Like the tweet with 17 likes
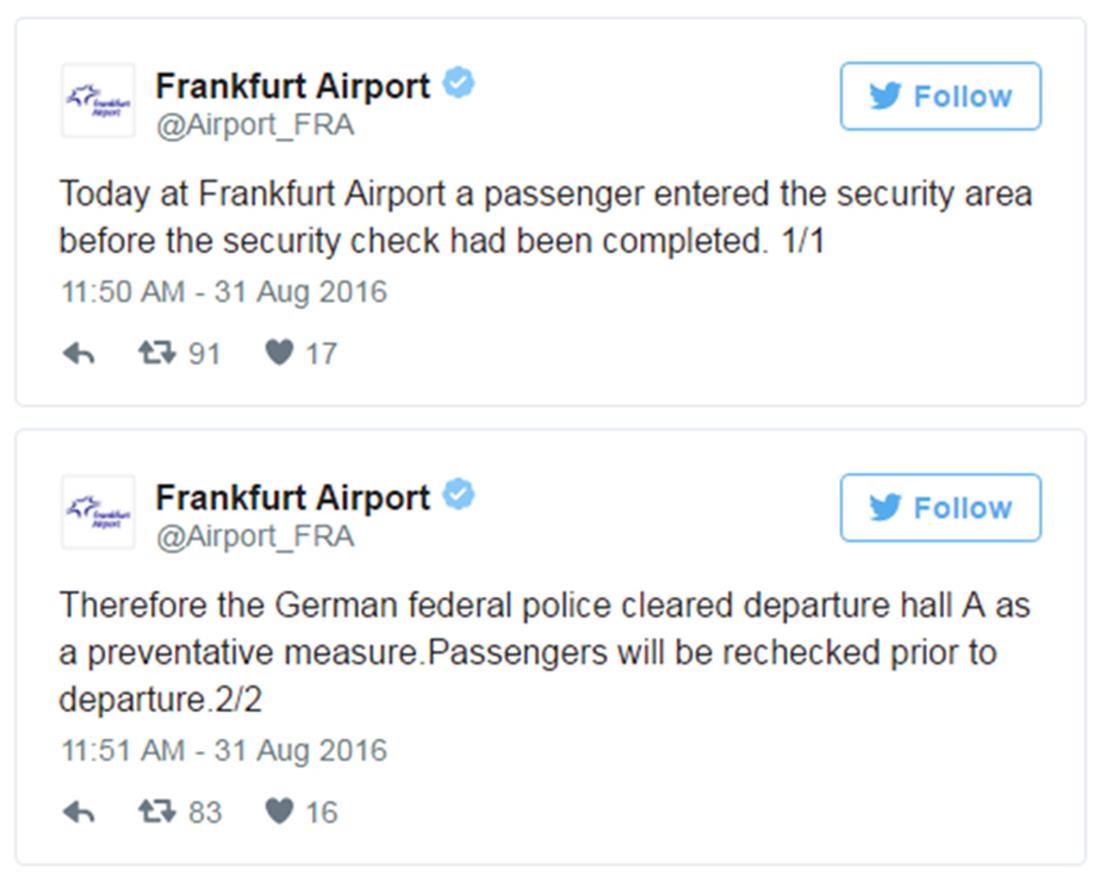 (279, 353)
